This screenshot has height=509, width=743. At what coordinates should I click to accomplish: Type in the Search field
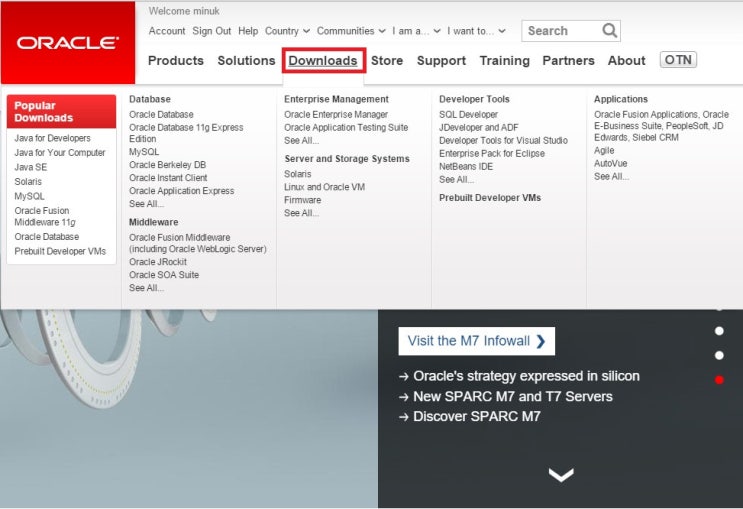pos(560,31)
